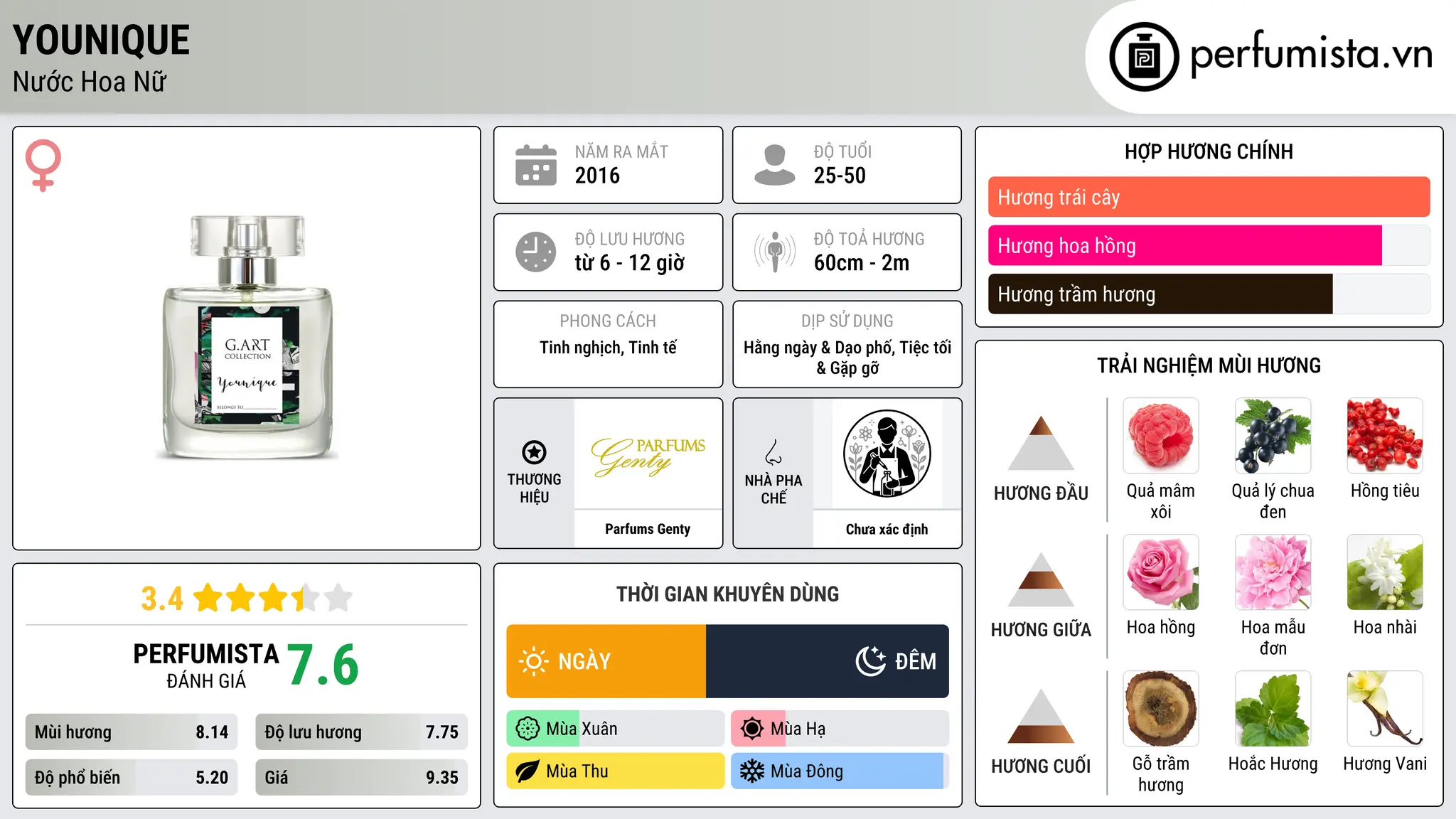1456x819 pixels.
Task: Click the moon icon in the Đêm bar
Action: [x=871, y=661]
